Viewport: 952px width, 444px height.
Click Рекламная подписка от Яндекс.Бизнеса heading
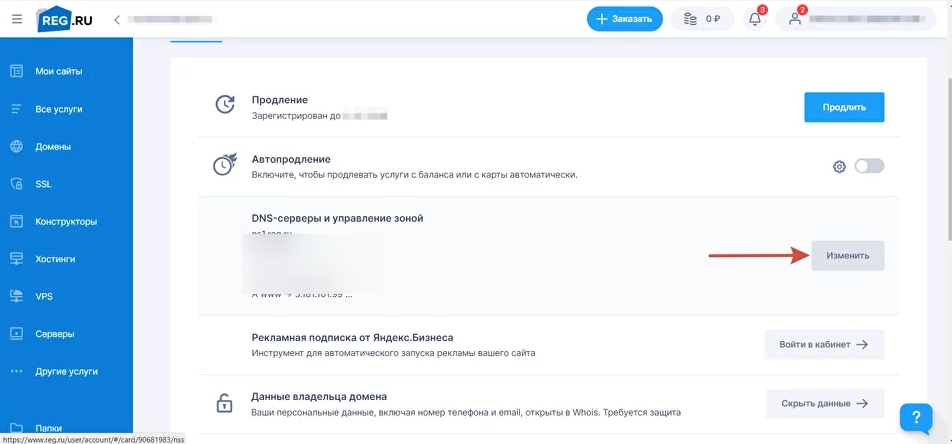[352, 338]
